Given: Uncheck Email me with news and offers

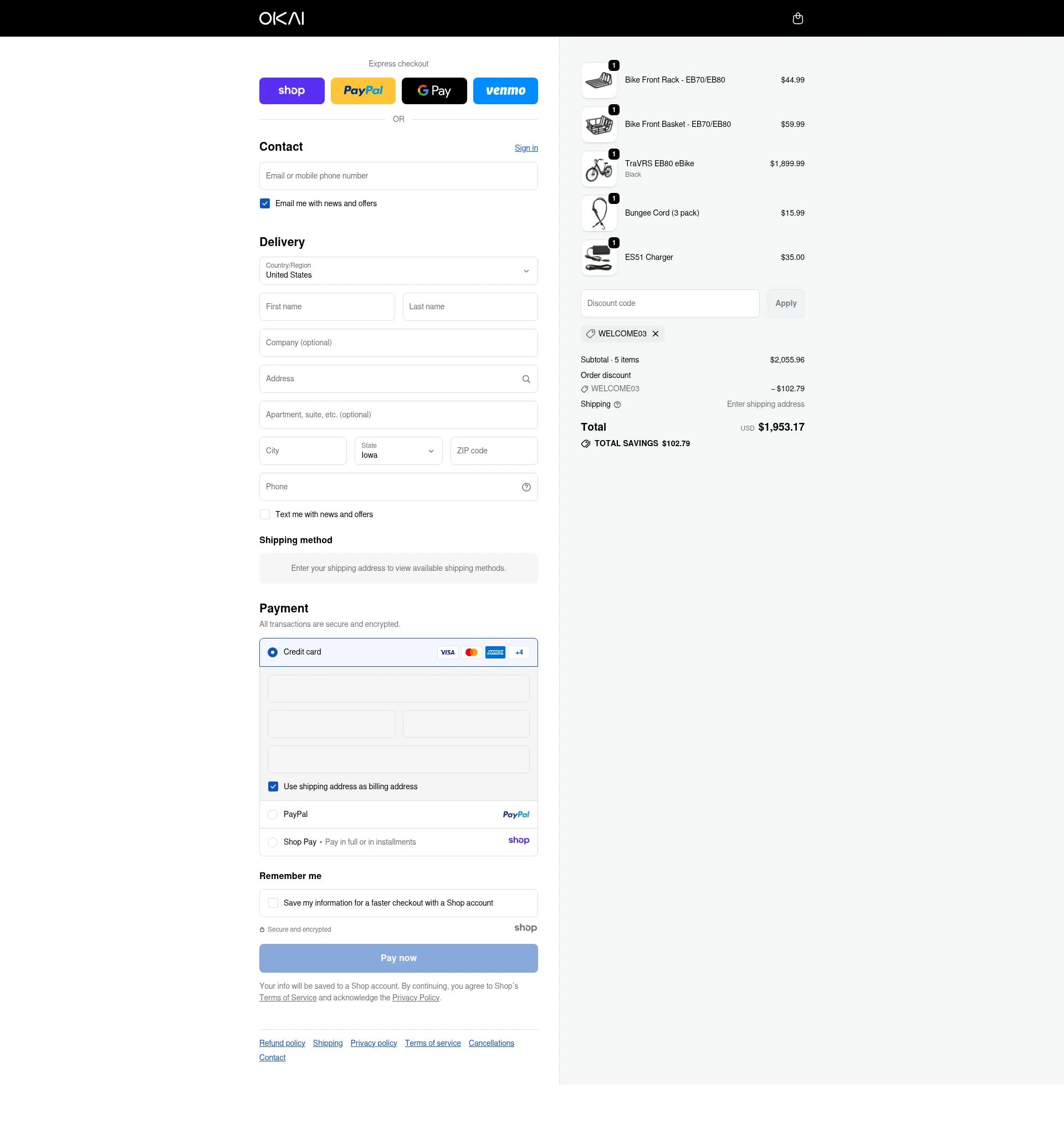Looking at the screenshot, I should (264, 203).
